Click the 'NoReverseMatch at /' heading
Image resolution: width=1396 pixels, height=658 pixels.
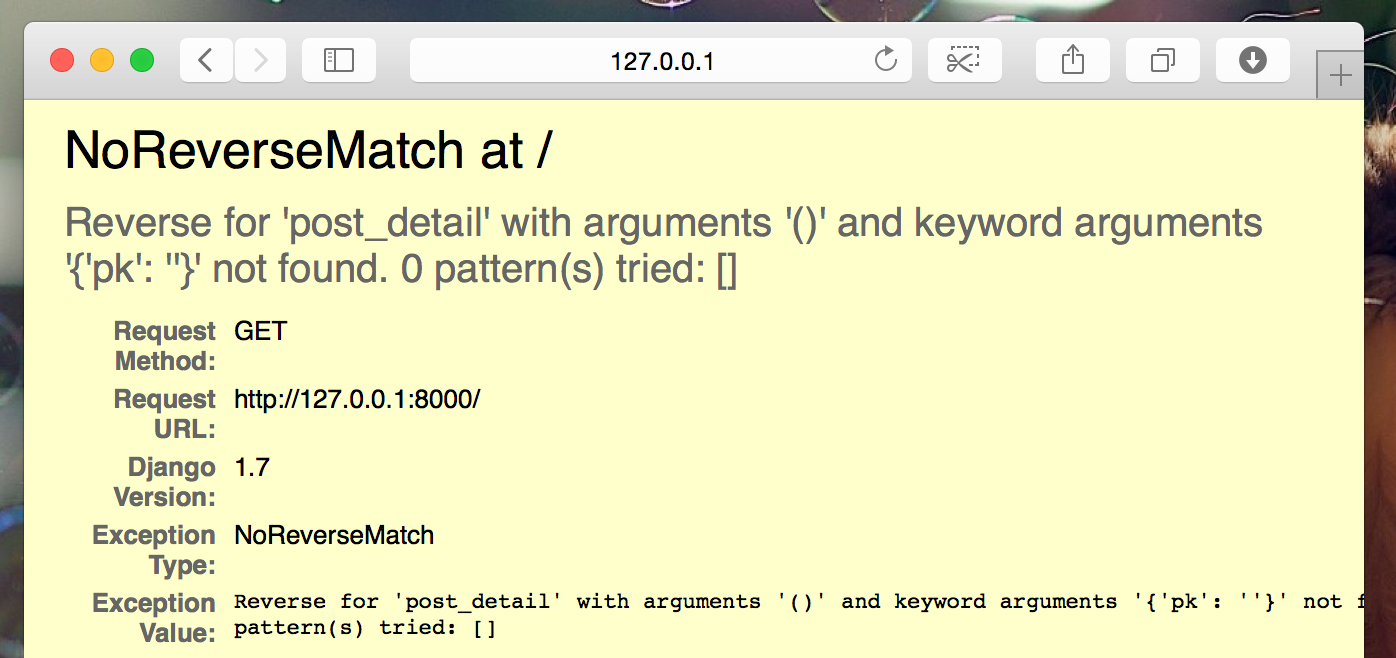tap(308, 151)
